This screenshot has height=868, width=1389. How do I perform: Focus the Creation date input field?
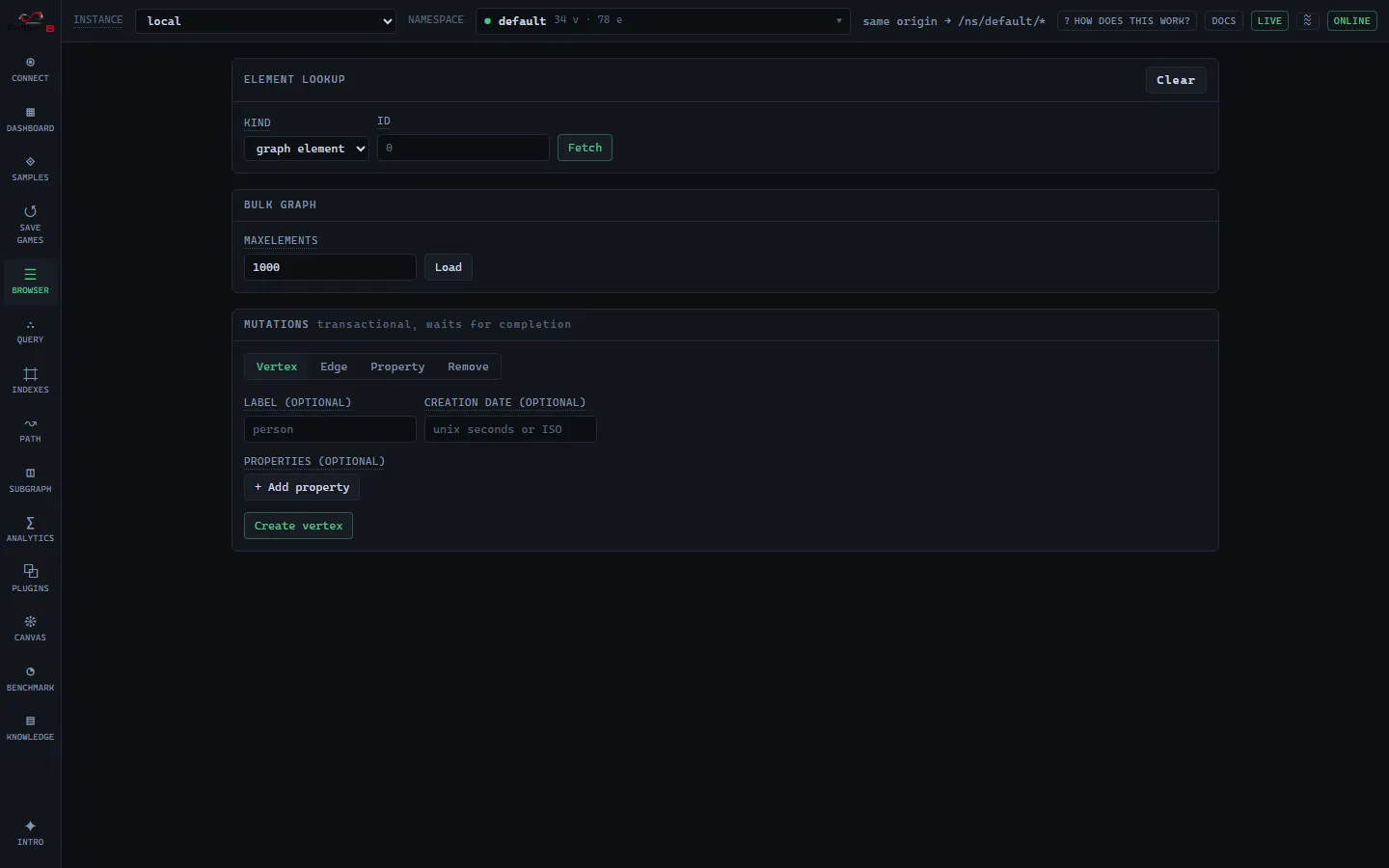[510, 429]
